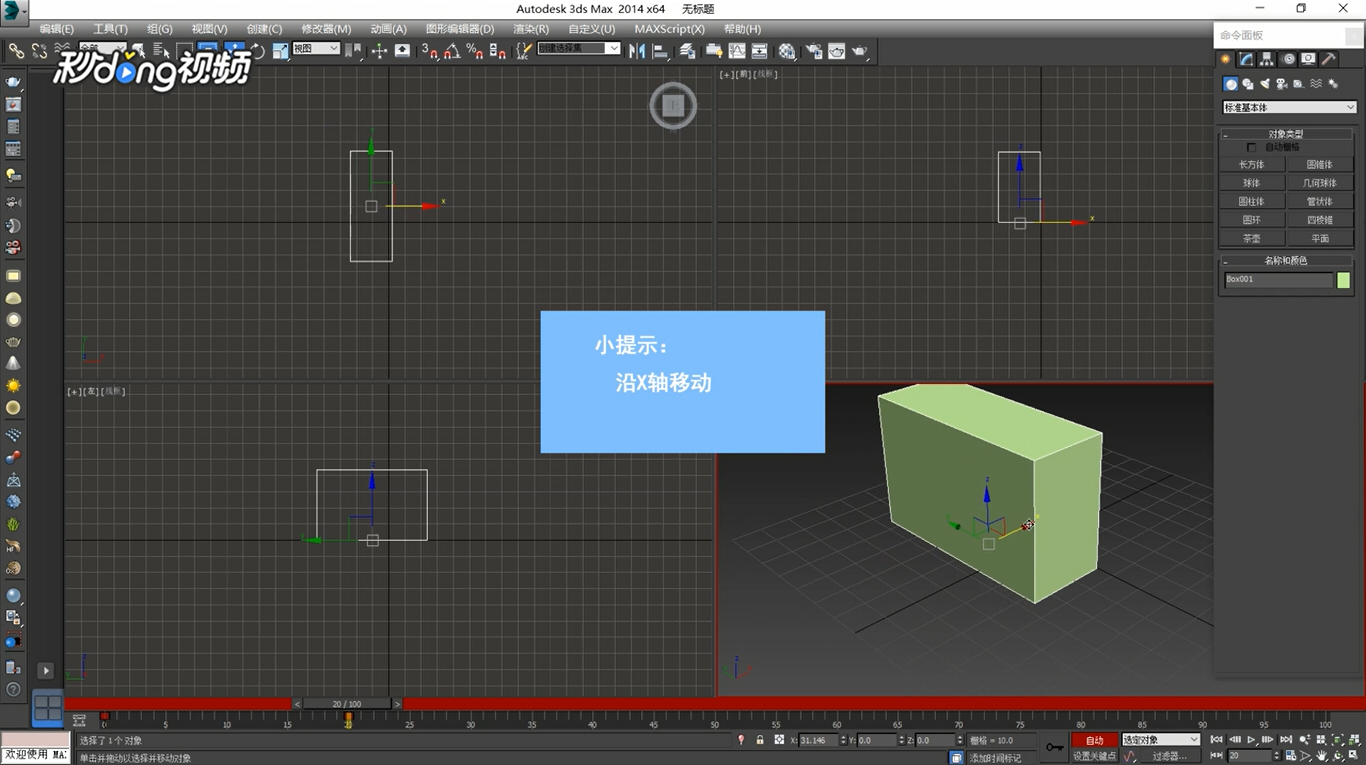The height and width of the screenshot is (765, 1366).
Task: Click the 长方体 button
Action: pos(1252,165)
